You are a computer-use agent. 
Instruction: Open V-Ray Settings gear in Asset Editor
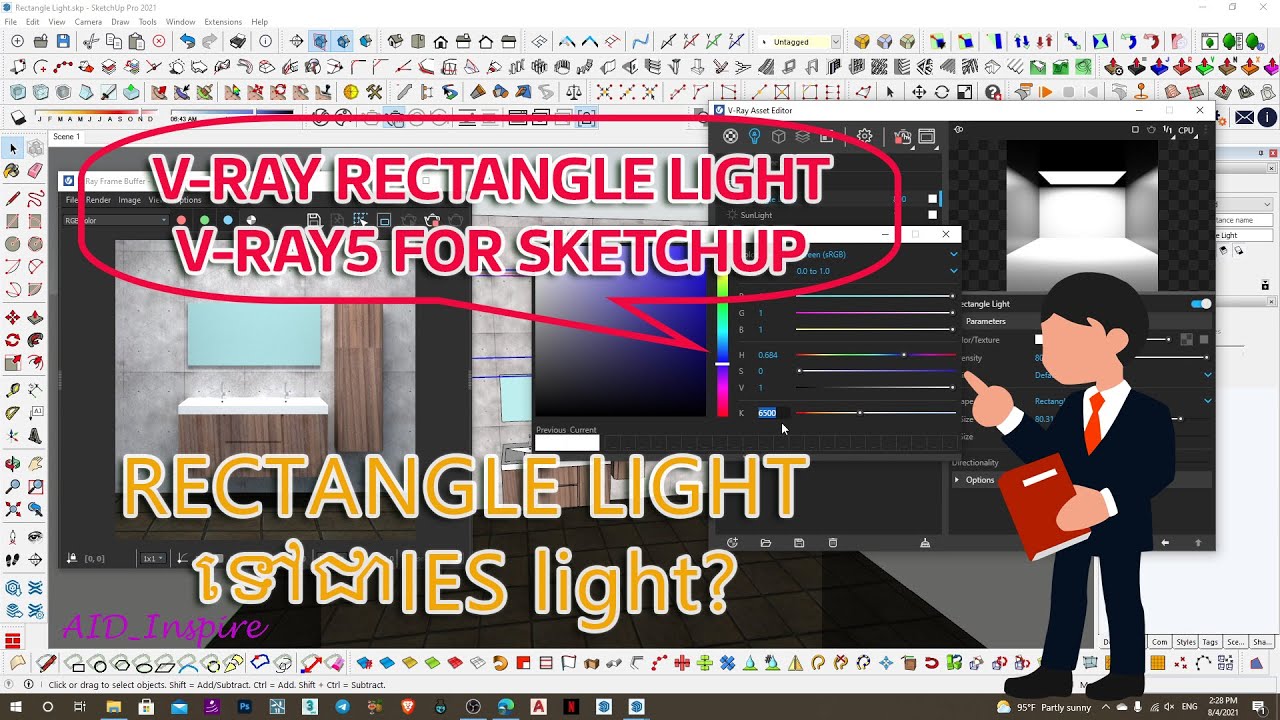[x=865, y=136]
